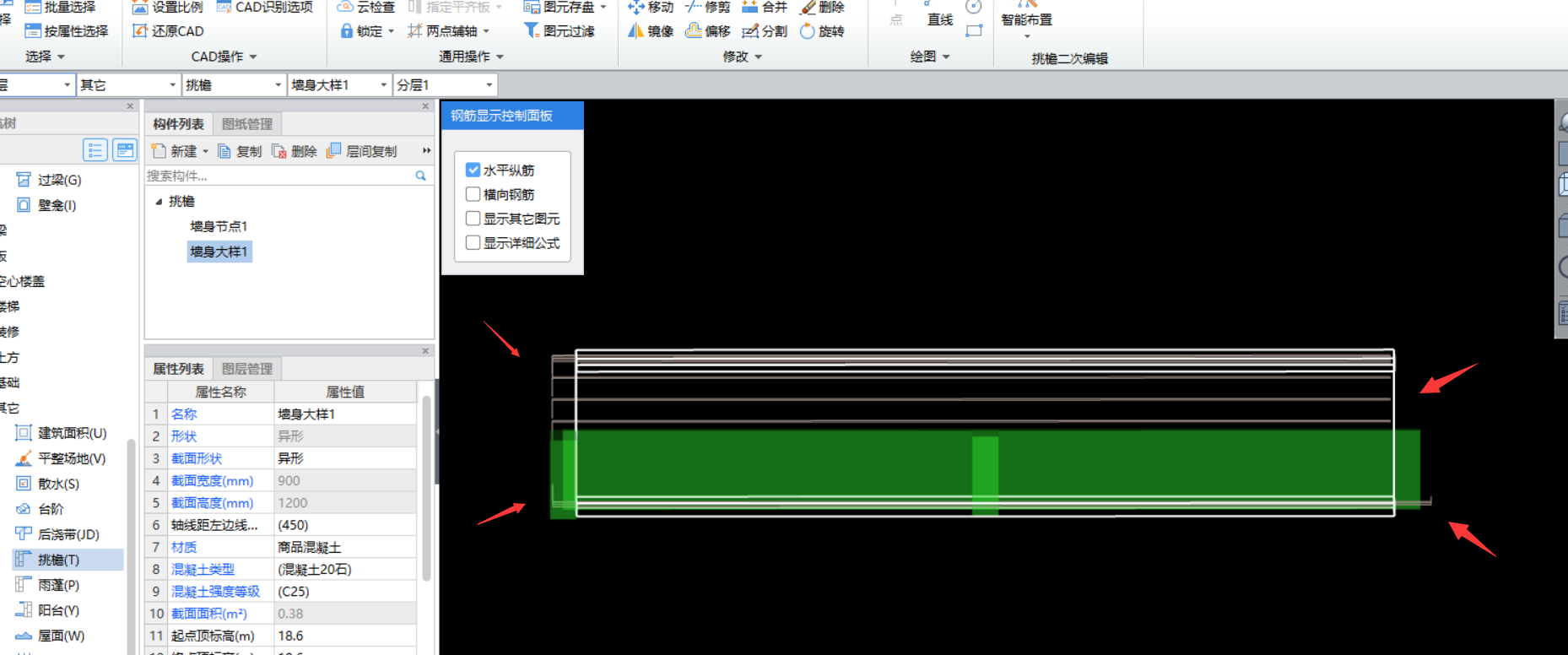Select 墙身大样1 in component list
Viewport: 1568px width, 655px height.
click(x=219, y=252)
